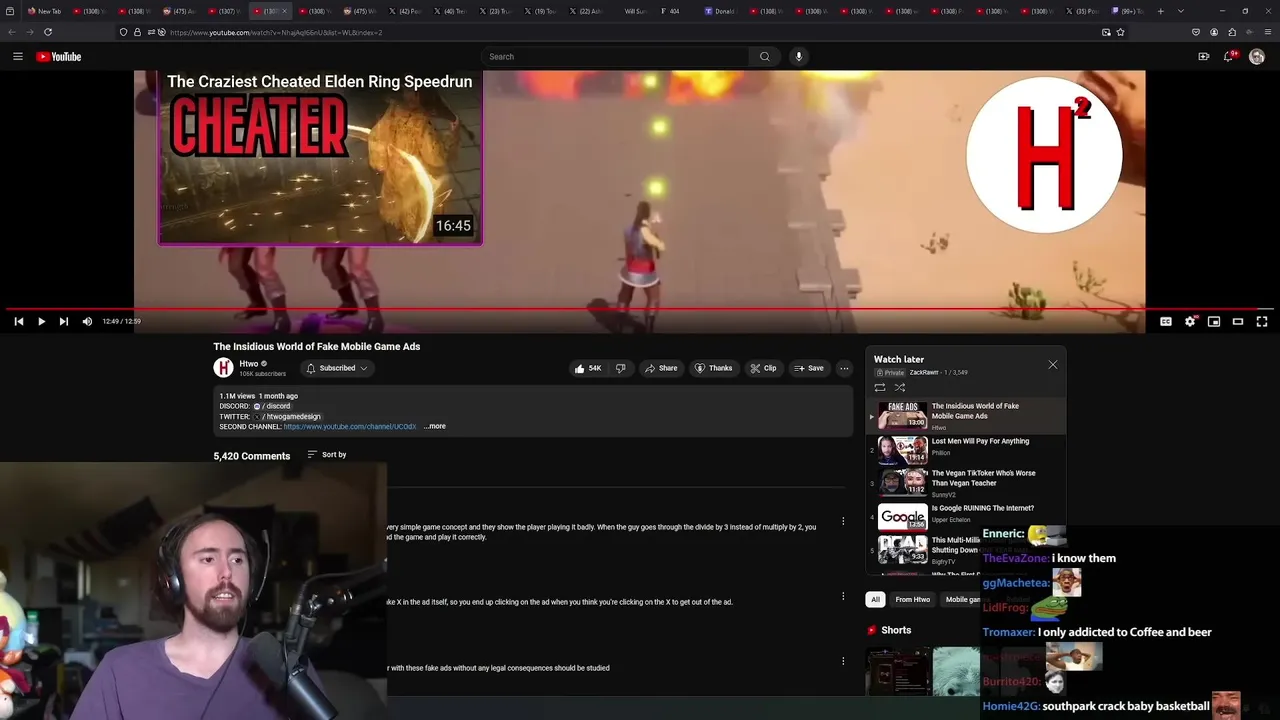Go to YouTube home via the logo
The image size is (1280, 720).
point(59,57)
